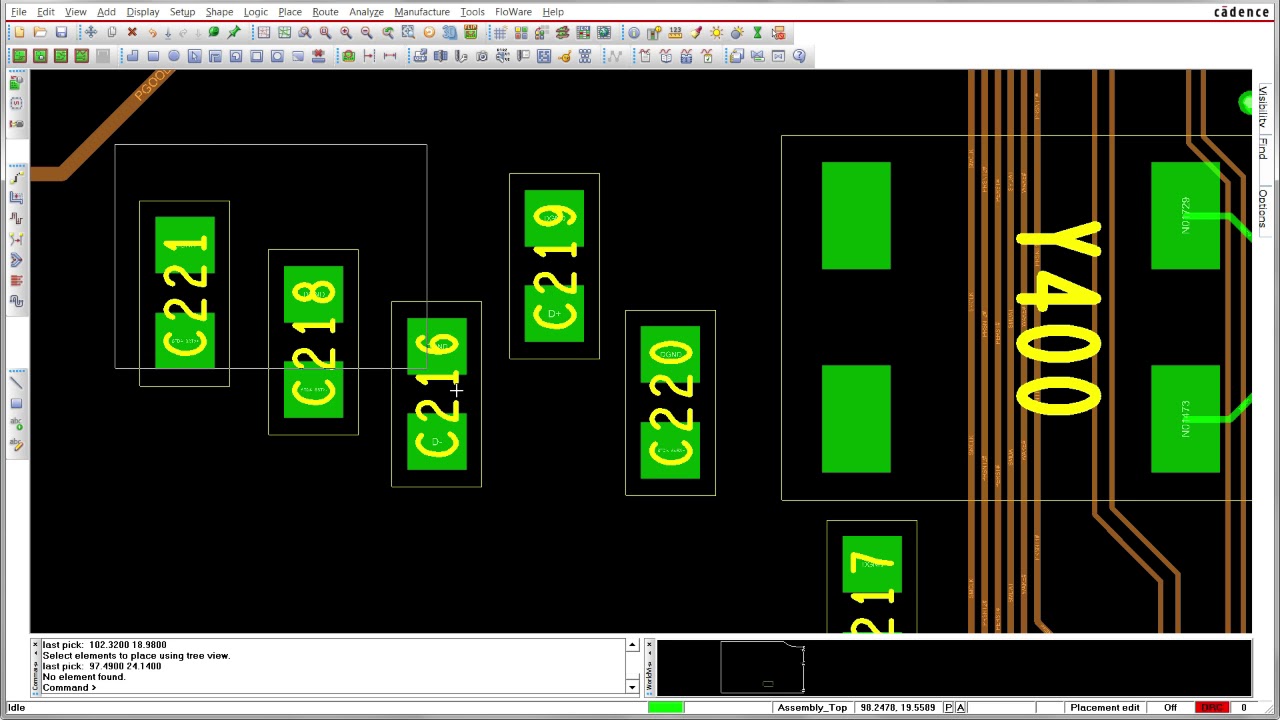Click the green pushpin Fix icon
The width and height of the screenshot is (1280, 720).
(234, 33)
